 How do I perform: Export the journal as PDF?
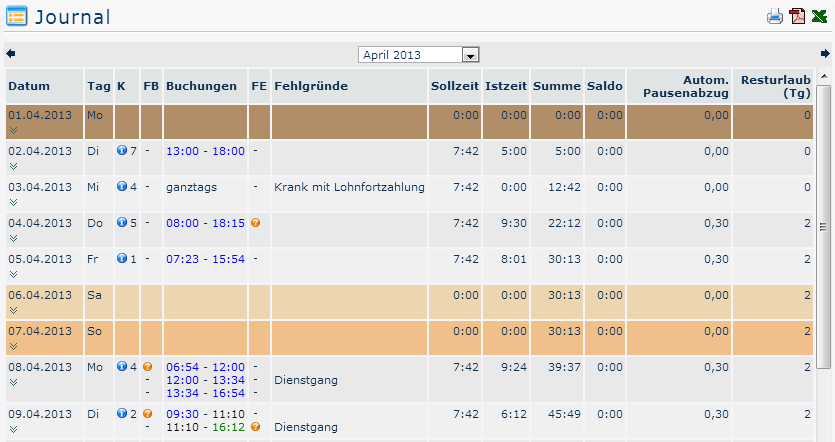[x=797, y=16]
